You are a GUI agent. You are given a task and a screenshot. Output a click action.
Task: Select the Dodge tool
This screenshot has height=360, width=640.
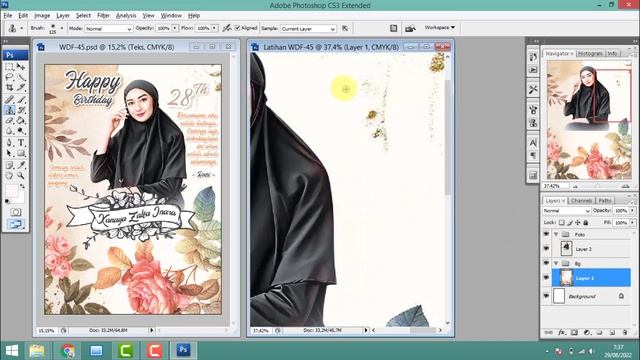click(x=21, y=131)
